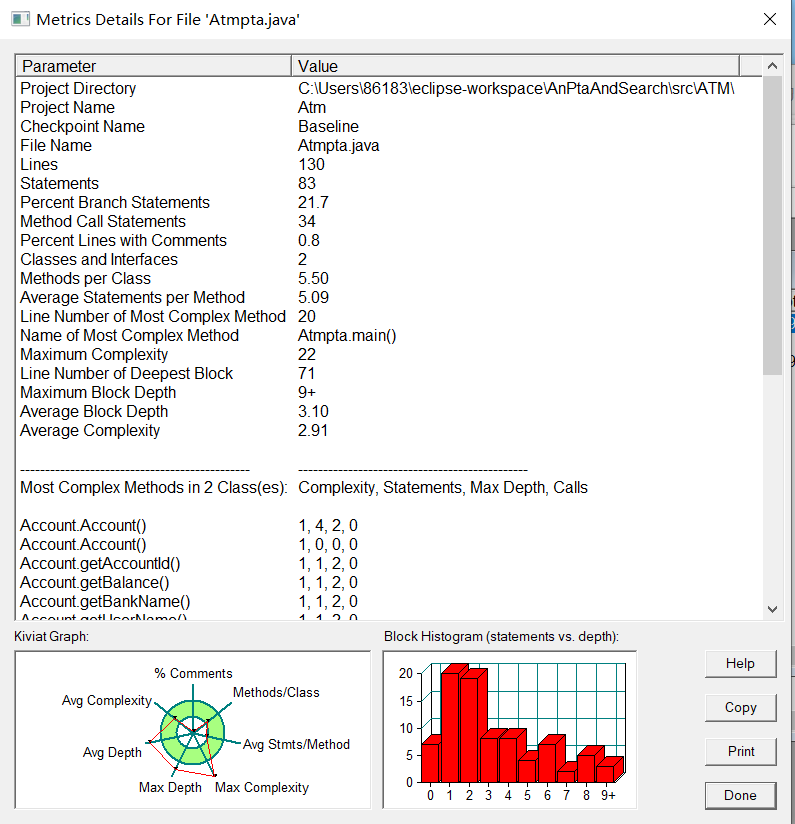This screenshot has height=824, width=795.
Task: Click the Avg Stmts/Method Kiviat label
Action: (296, 744)
